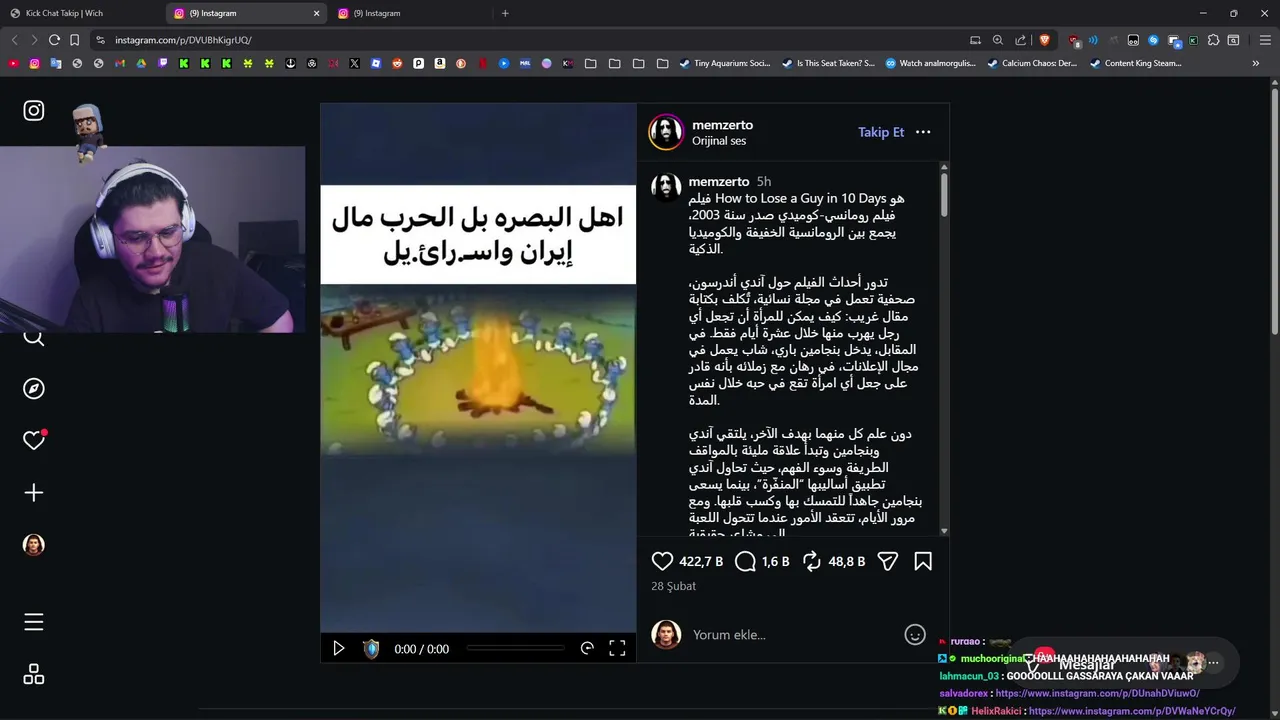Share this page via address bar icon

click(x=1020, y=40)
